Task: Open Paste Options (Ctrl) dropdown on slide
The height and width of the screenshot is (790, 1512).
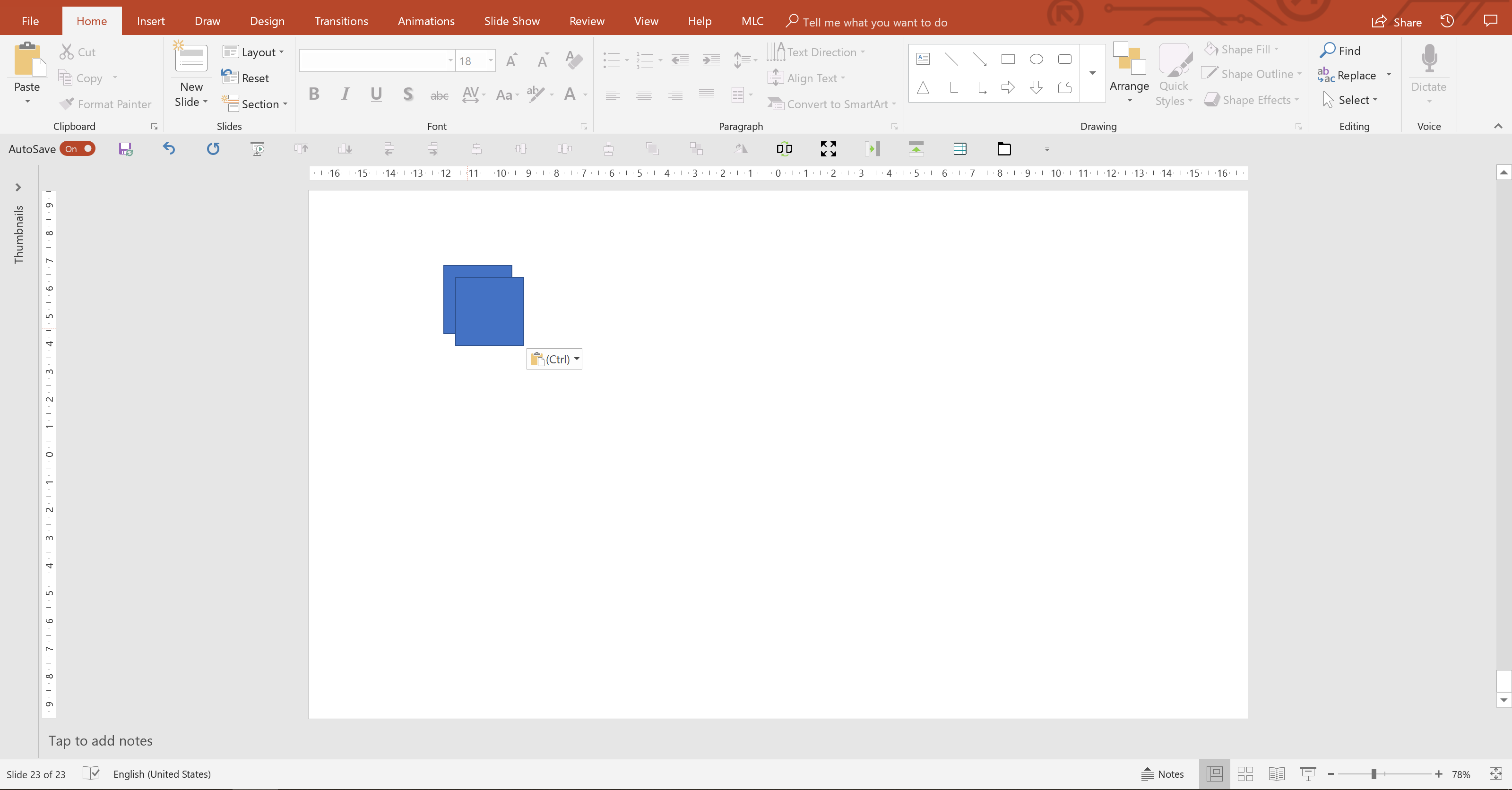Action: pos(554,359)
